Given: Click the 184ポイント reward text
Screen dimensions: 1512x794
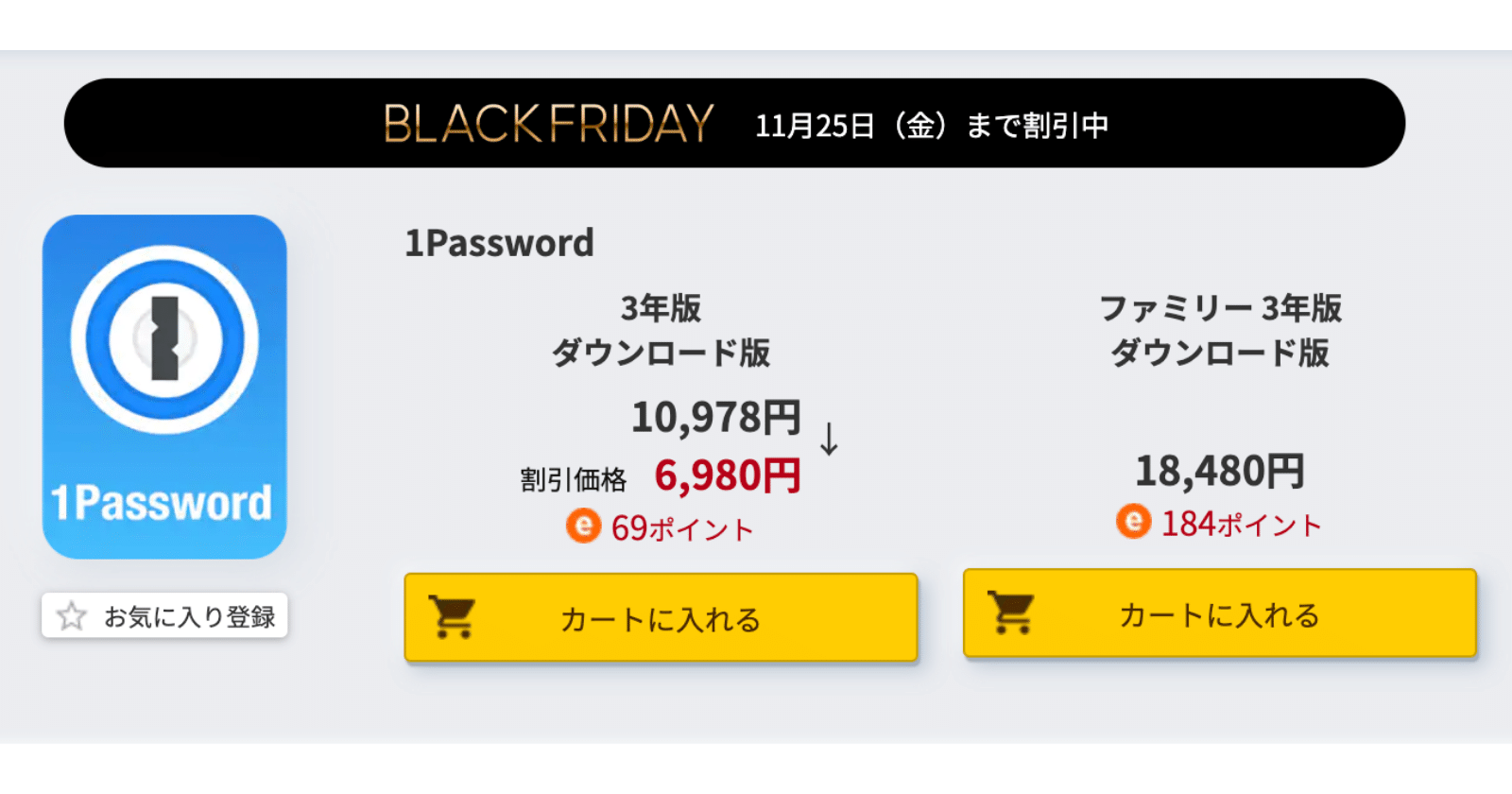Looking at the screenshot, I should pos(1241,523).
